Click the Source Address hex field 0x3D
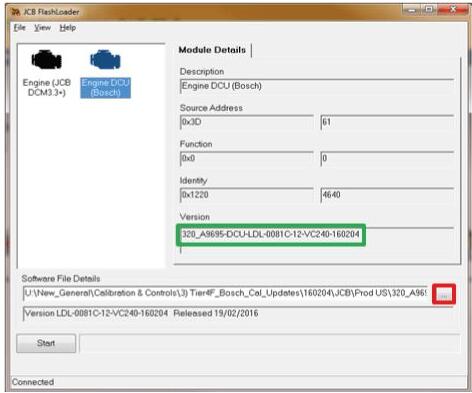472x393 pixels. pos(247,122)
